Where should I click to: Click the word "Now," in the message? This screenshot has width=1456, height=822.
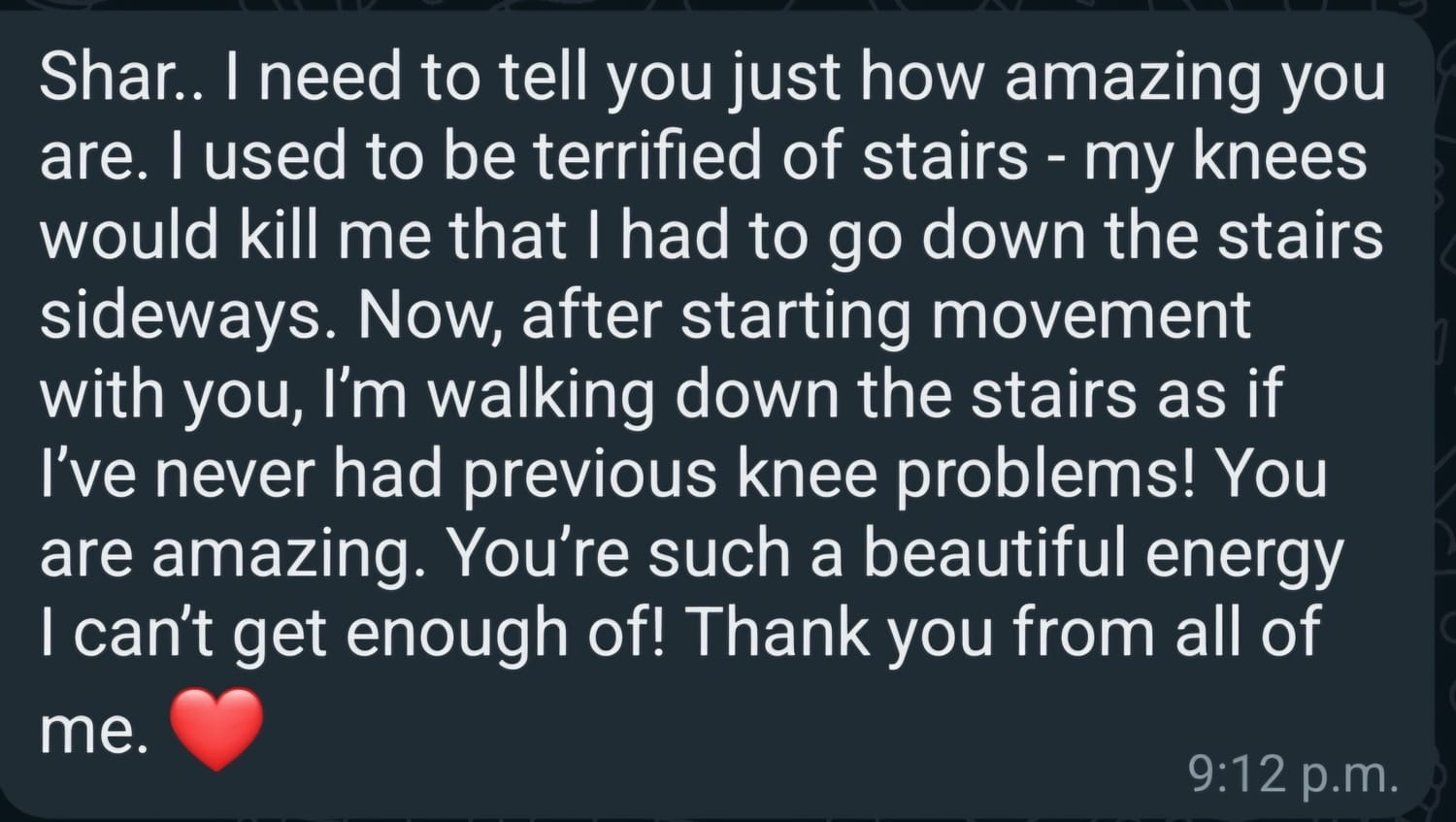point(429,316)
